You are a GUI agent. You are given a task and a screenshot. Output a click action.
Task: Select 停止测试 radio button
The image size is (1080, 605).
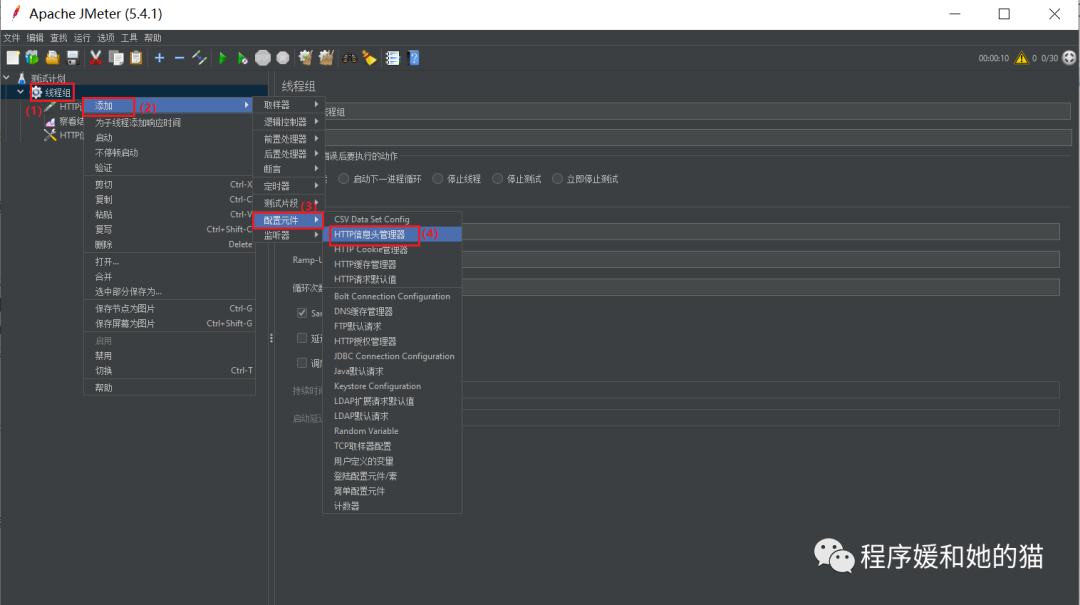click(497, 178)
